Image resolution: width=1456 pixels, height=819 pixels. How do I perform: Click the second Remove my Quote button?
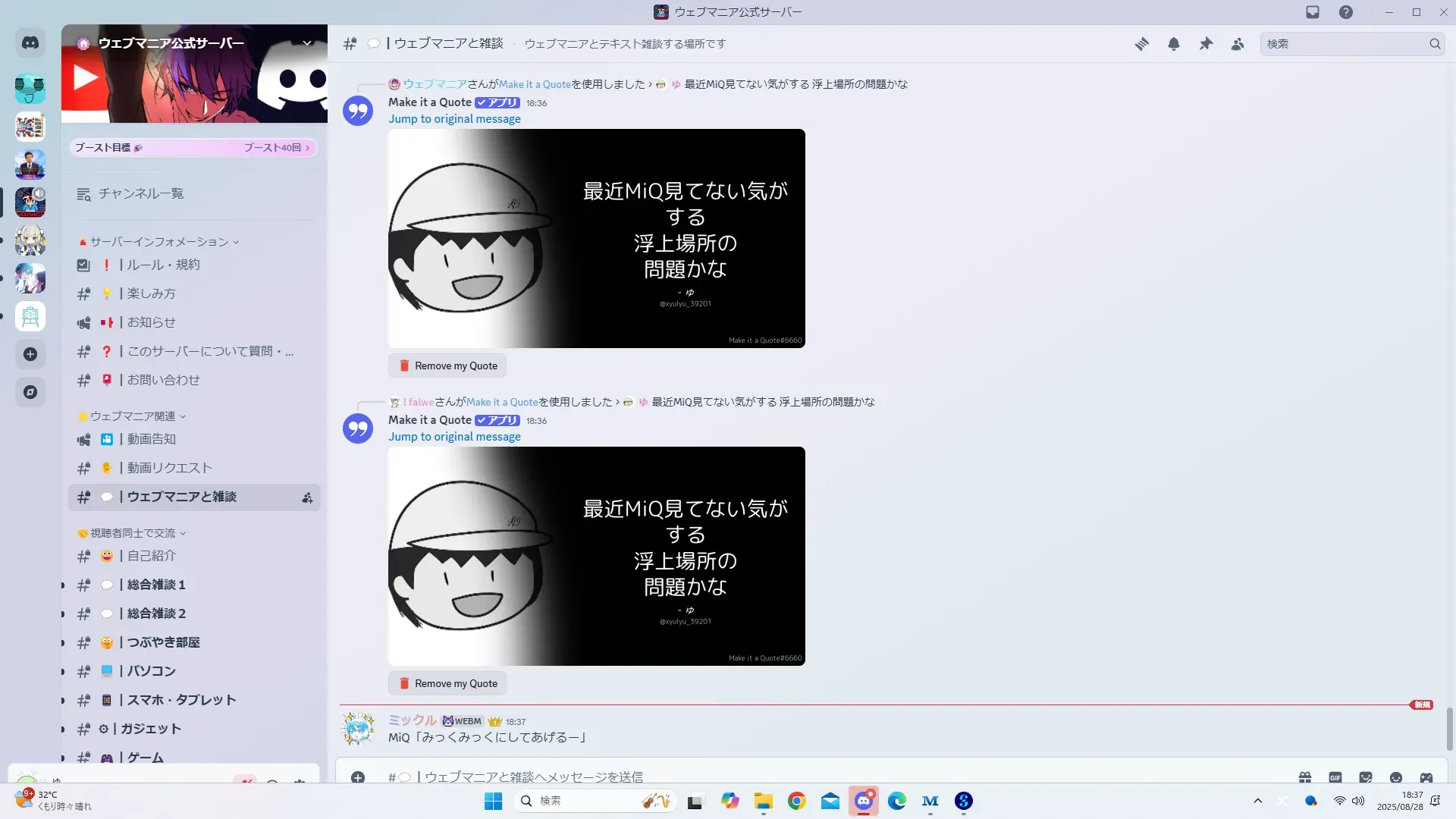(x=447, y=683)
